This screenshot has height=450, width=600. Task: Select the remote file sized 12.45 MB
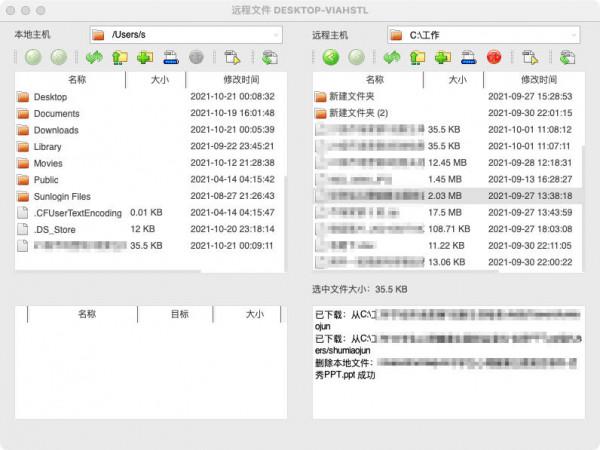448,163
